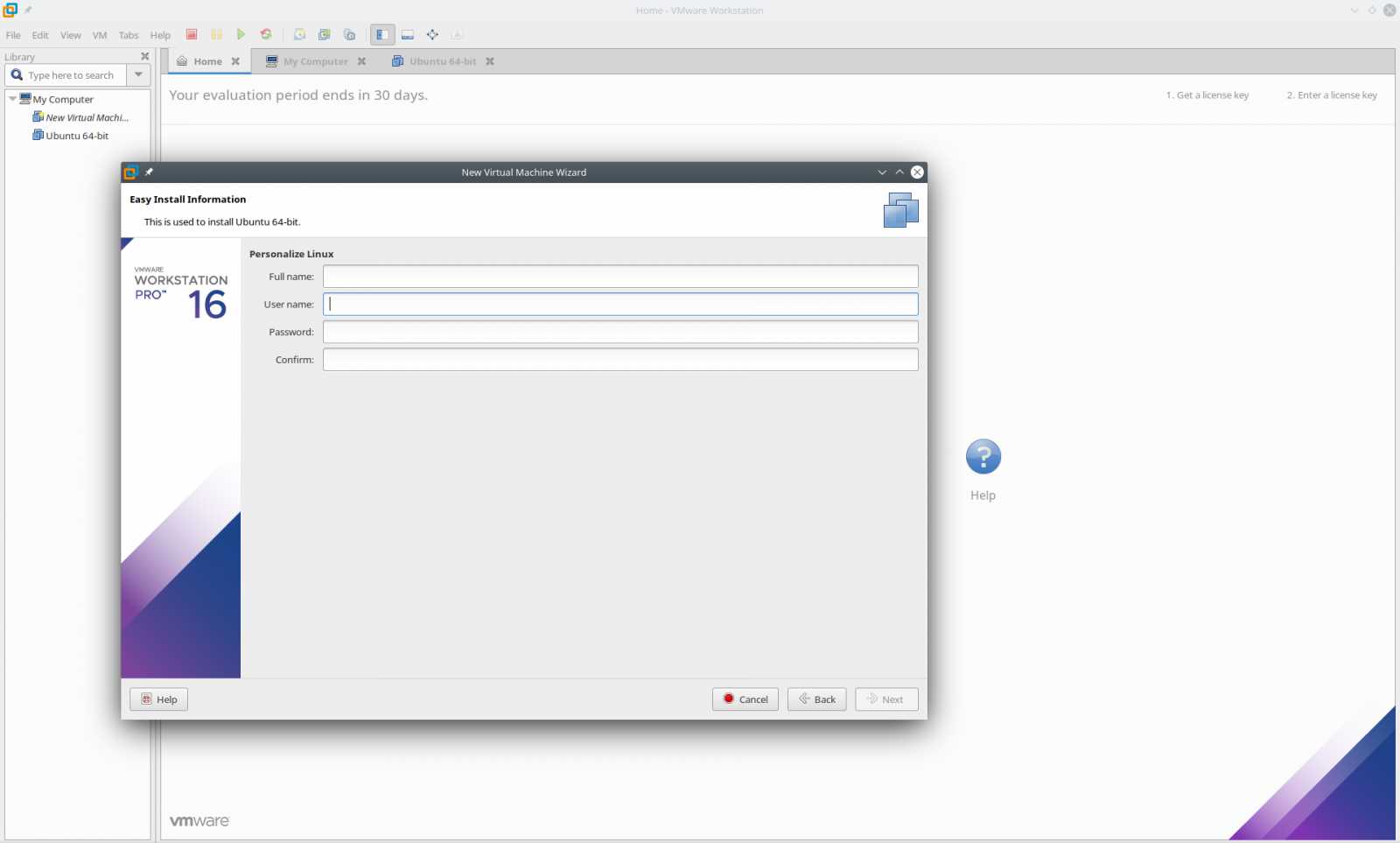
Task: Close the My Computer tab
Action: [x=361, y=61]
